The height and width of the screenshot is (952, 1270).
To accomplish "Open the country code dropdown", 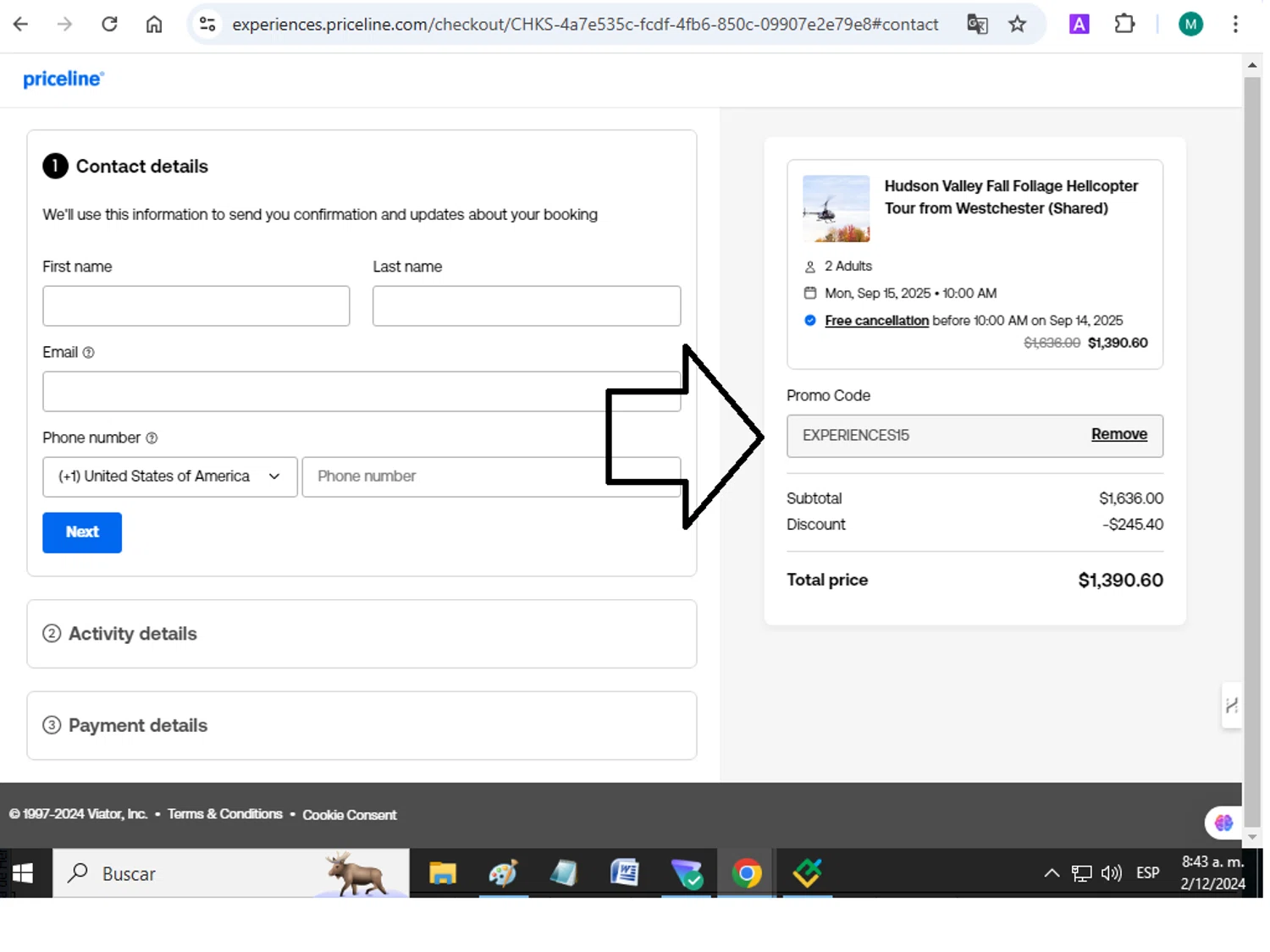I will 169,476.
